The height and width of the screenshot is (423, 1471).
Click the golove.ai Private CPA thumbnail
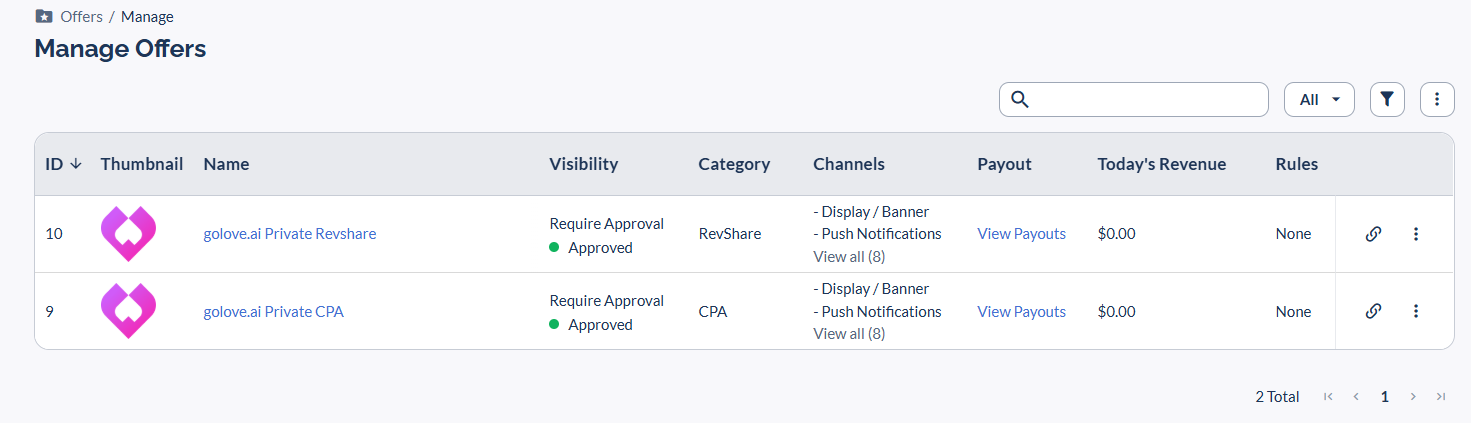(x=129, y=311)
